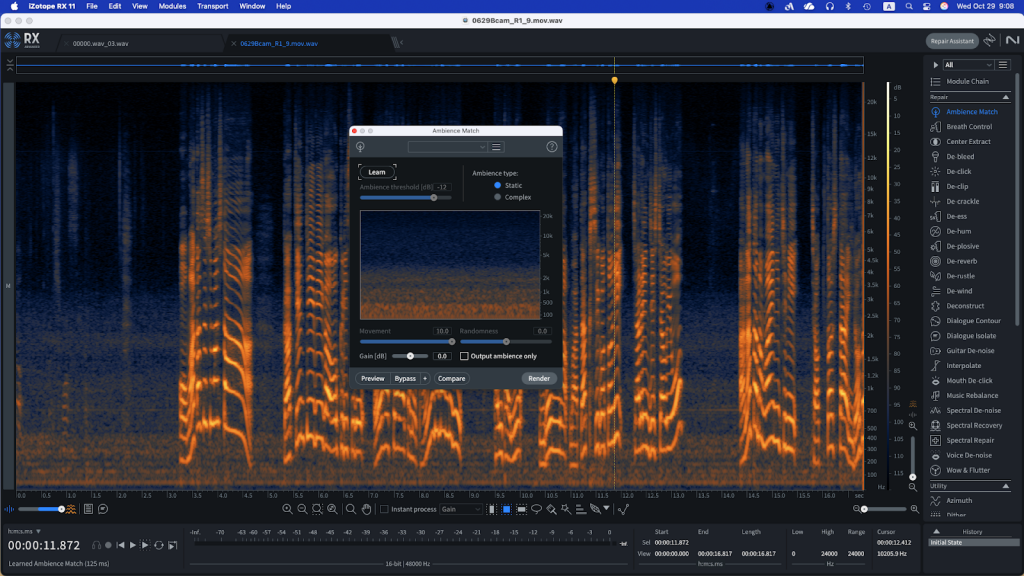Click the Render button
Screen dimensions: 1024x576
coord(539,379)
